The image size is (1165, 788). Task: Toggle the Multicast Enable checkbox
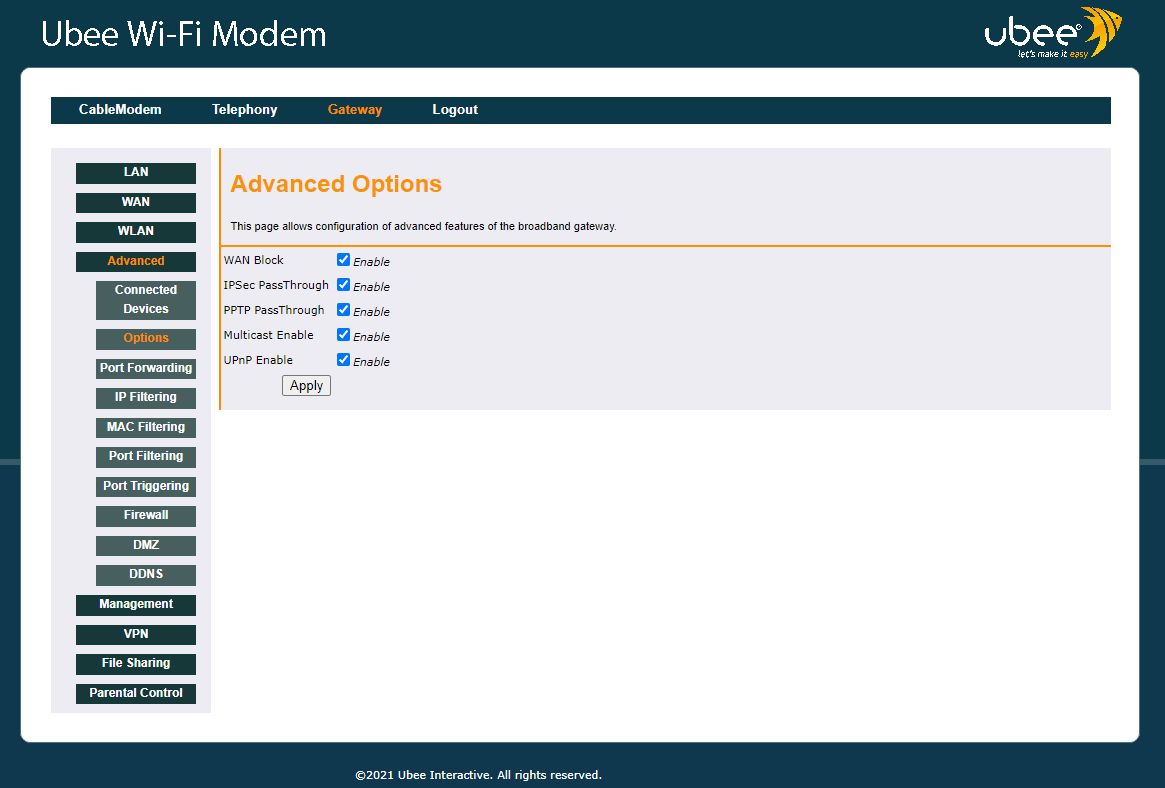coord(343,335)
